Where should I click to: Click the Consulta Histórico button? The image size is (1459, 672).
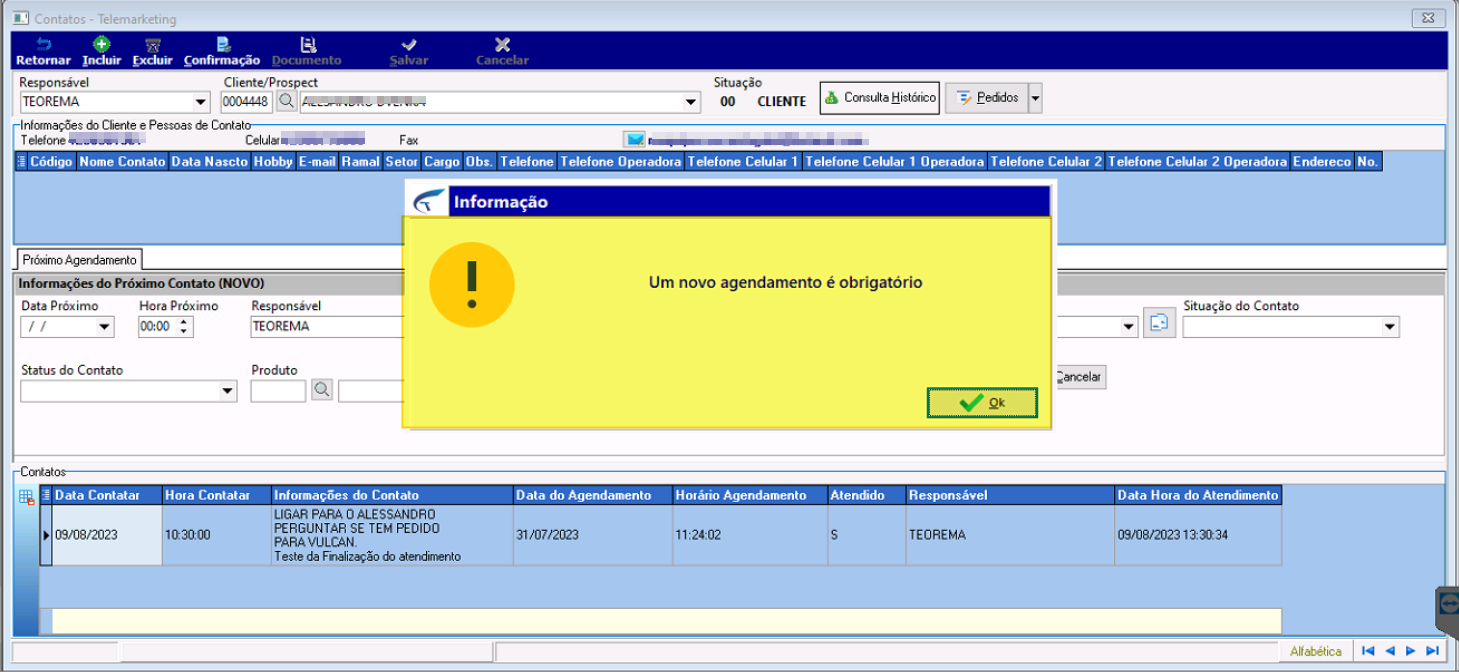tap(880, 98)
